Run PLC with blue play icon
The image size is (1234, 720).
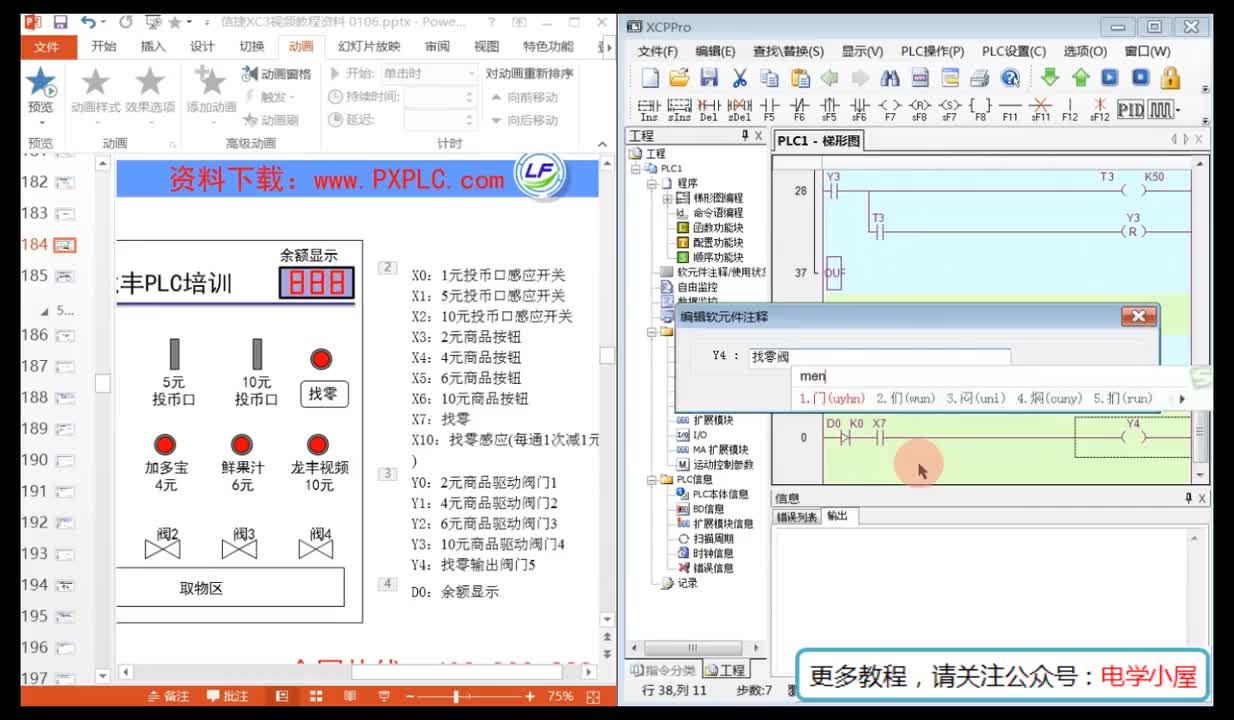(x=1110, y=77)
